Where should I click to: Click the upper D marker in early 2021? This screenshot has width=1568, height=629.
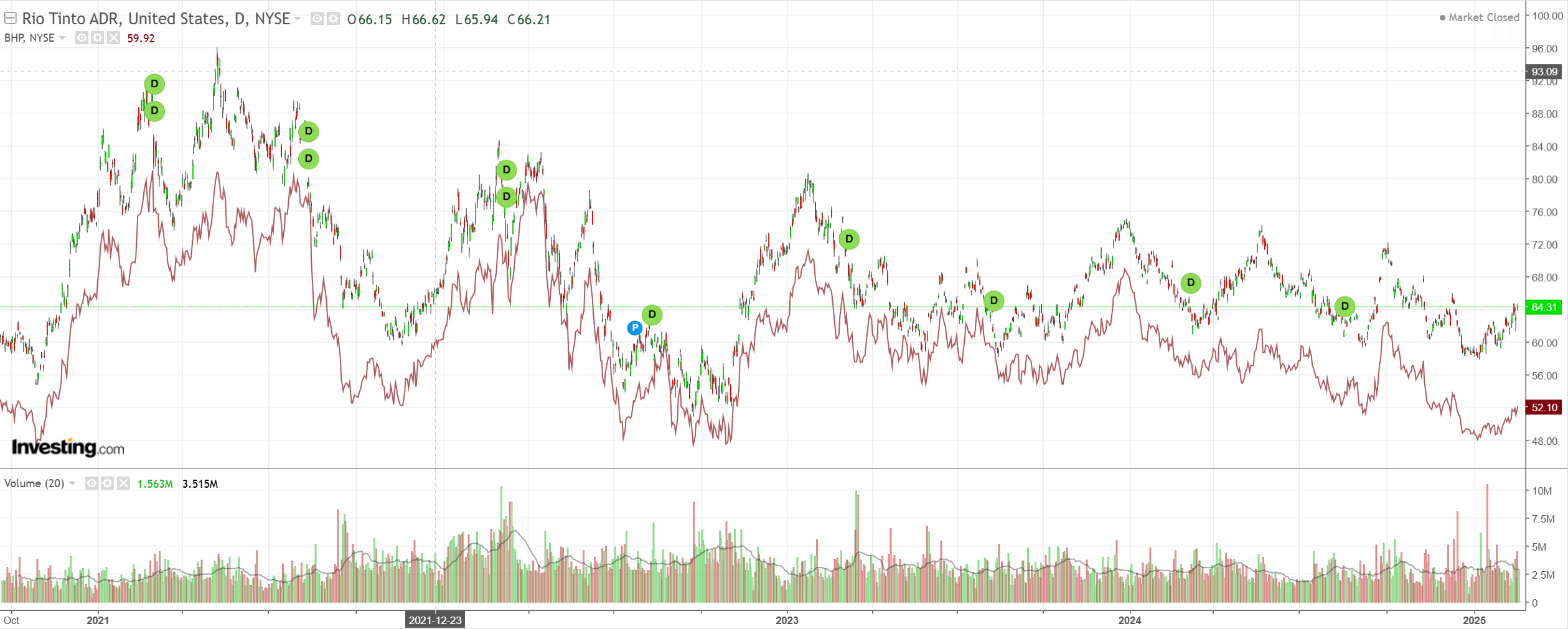pyautogui.click(x=154, y=84)
